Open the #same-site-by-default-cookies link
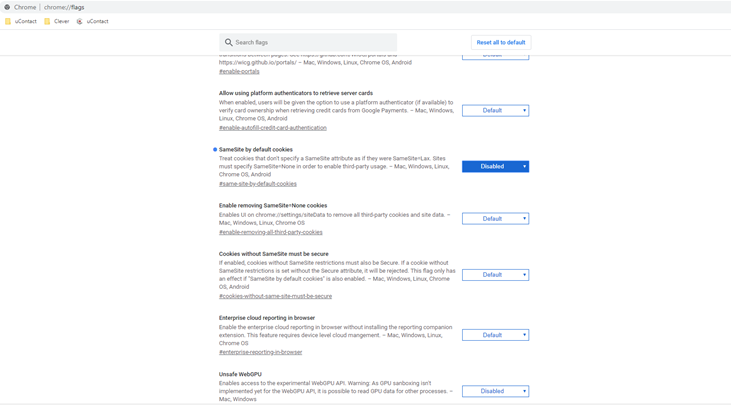 tap(257, 184)
